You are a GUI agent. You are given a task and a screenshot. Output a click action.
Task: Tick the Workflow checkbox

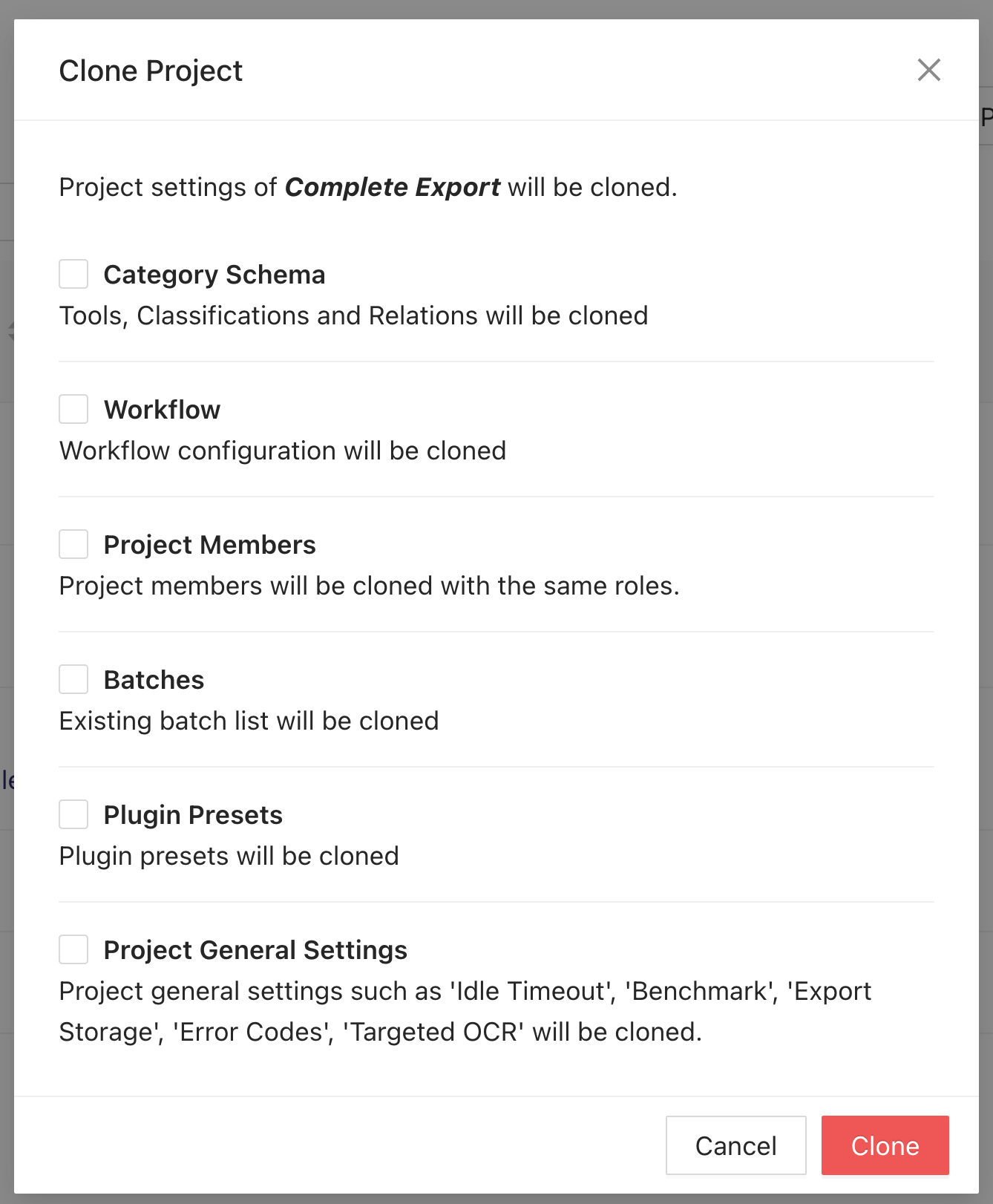pos(73,409)
